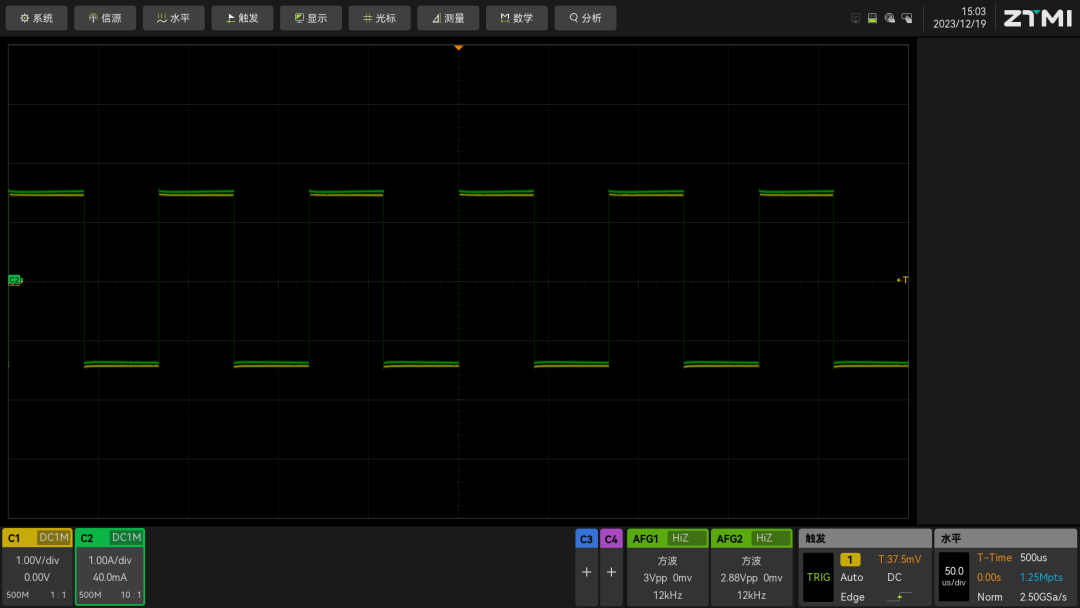Edit AFG2 12kHz frequency value

pyautogui.click(x=751, y=595)
